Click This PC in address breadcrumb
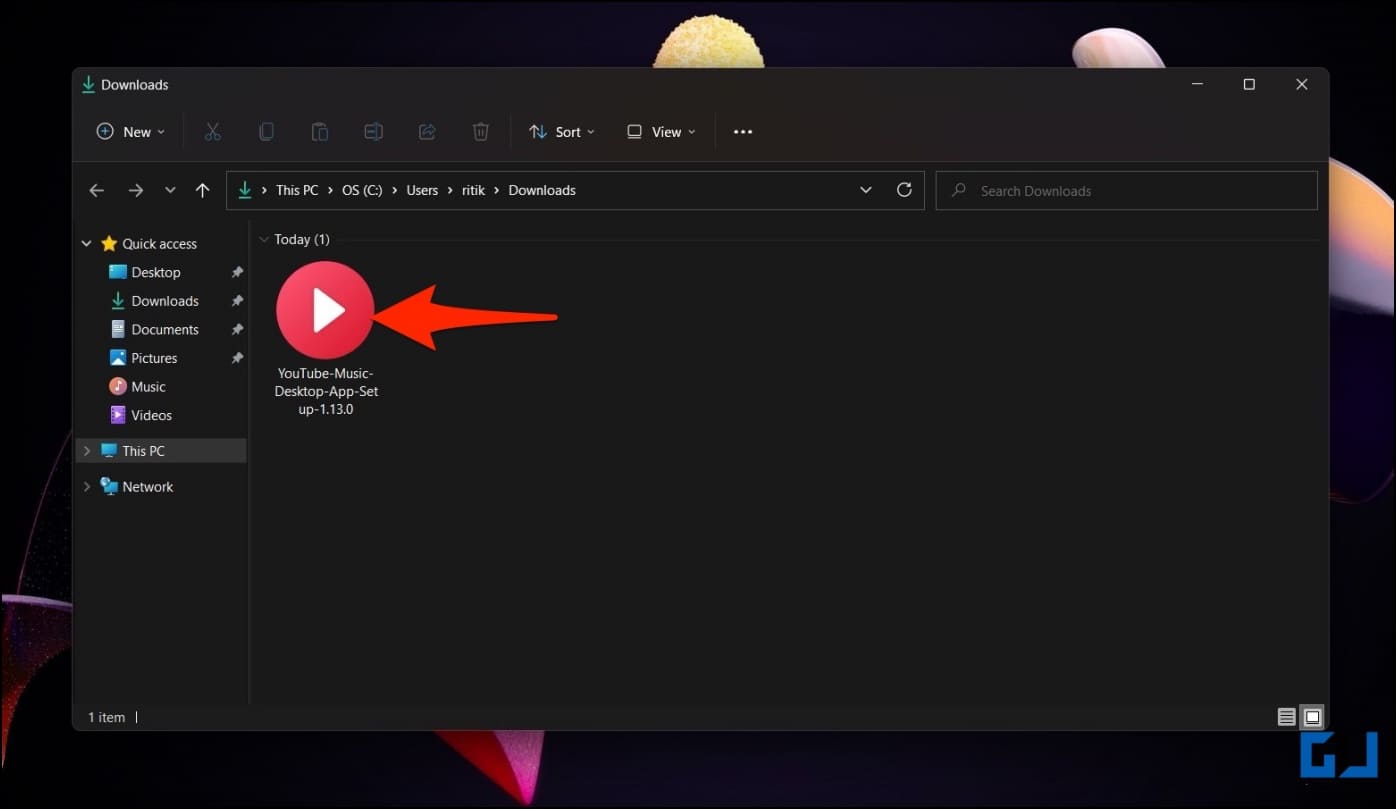 pos(297,190)
